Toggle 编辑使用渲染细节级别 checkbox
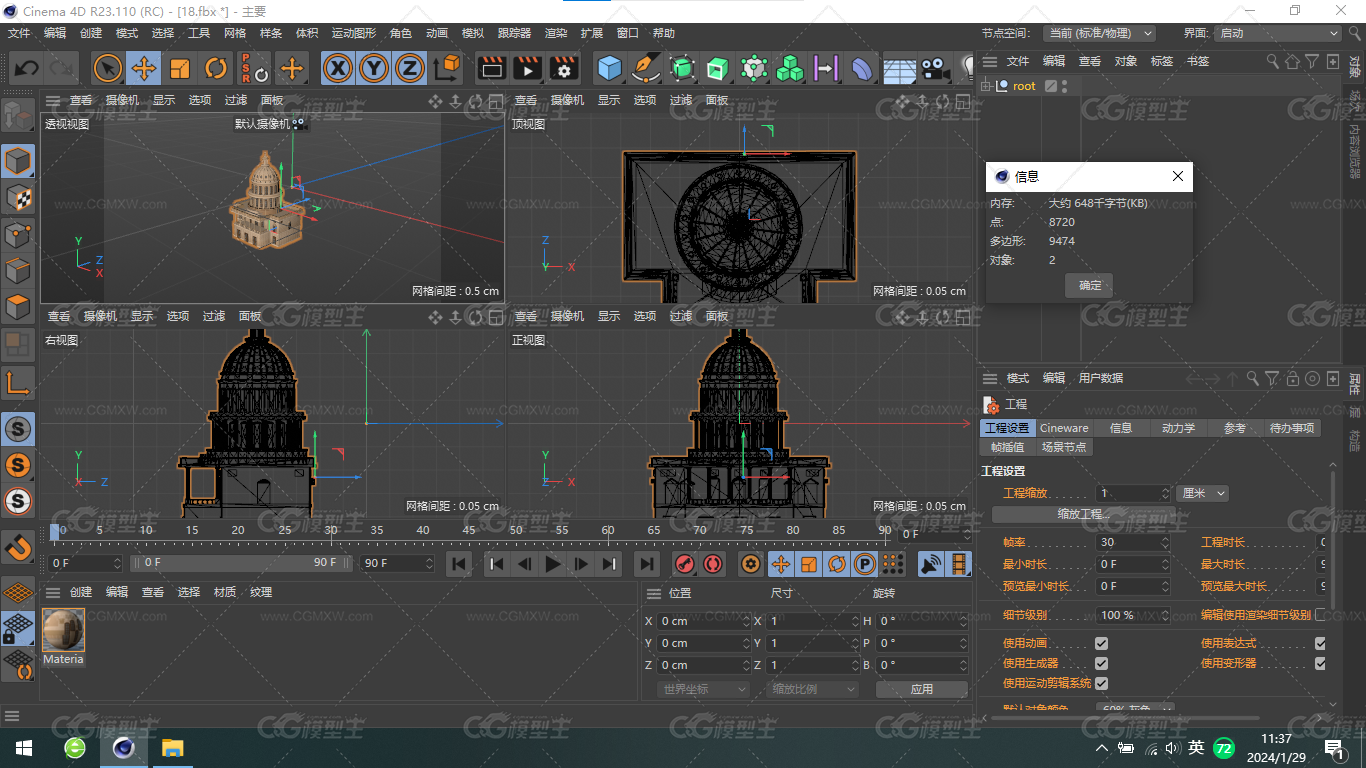Screen dimensions: 1366x768 coord(1320,615)
